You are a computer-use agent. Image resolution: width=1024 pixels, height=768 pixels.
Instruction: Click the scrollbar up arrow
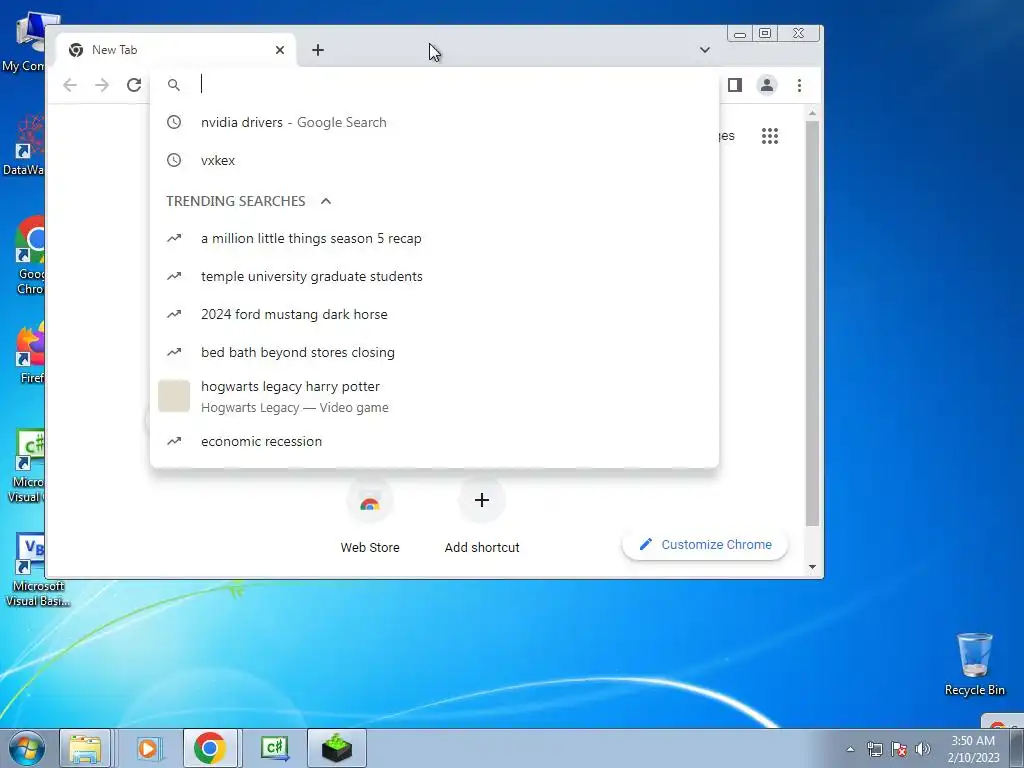[812, 114]
